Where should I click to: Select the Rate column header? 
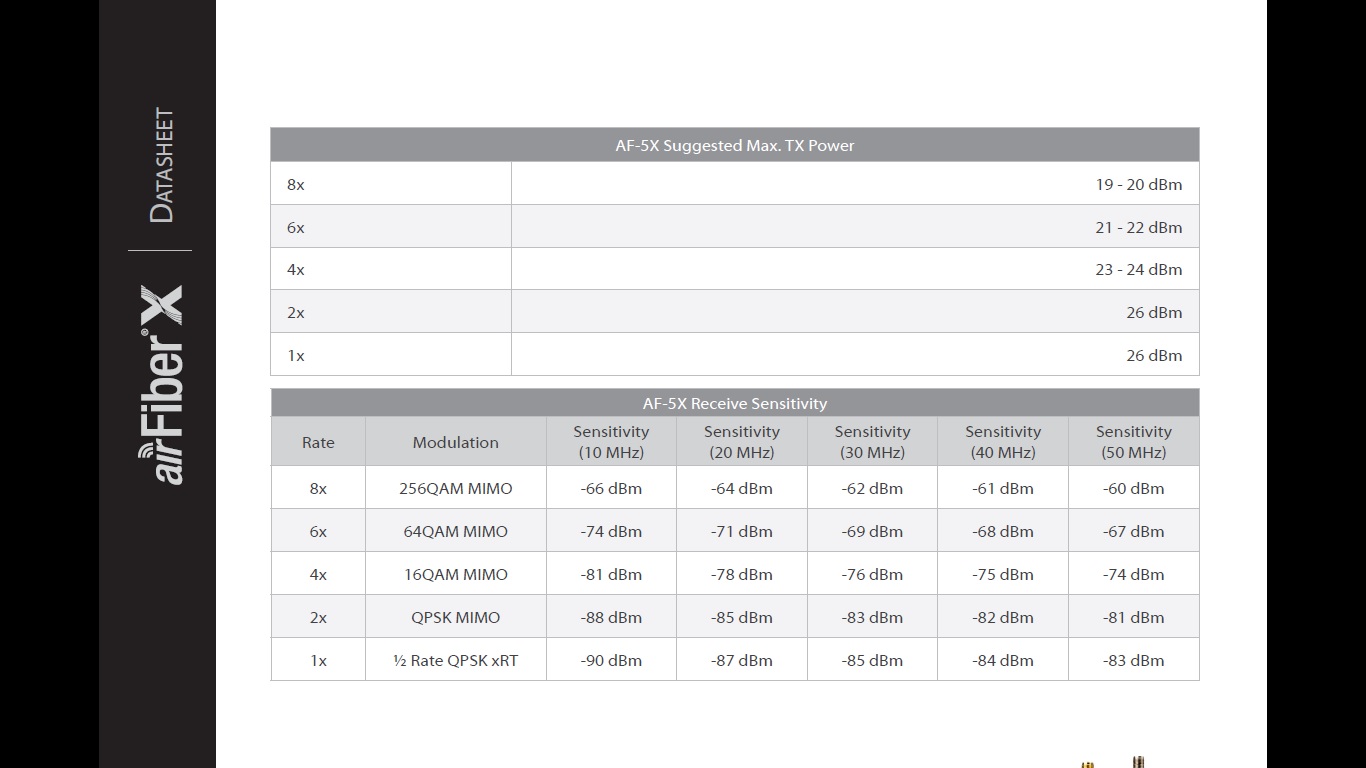pos(318,442)
